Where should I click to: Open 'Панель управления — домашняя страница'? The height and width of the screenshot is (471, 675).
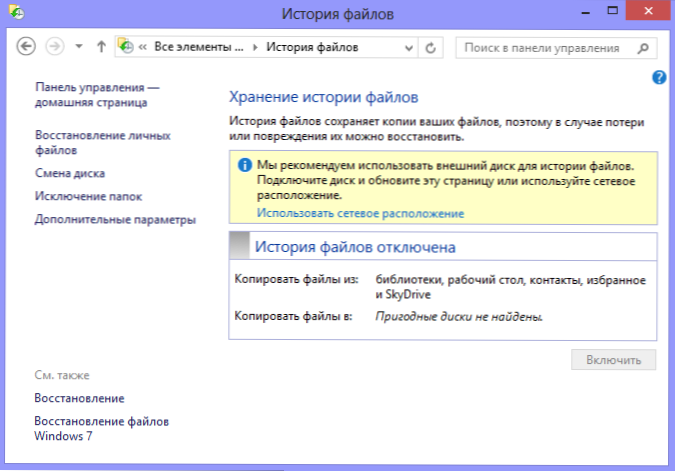click(x=97, y=95)
